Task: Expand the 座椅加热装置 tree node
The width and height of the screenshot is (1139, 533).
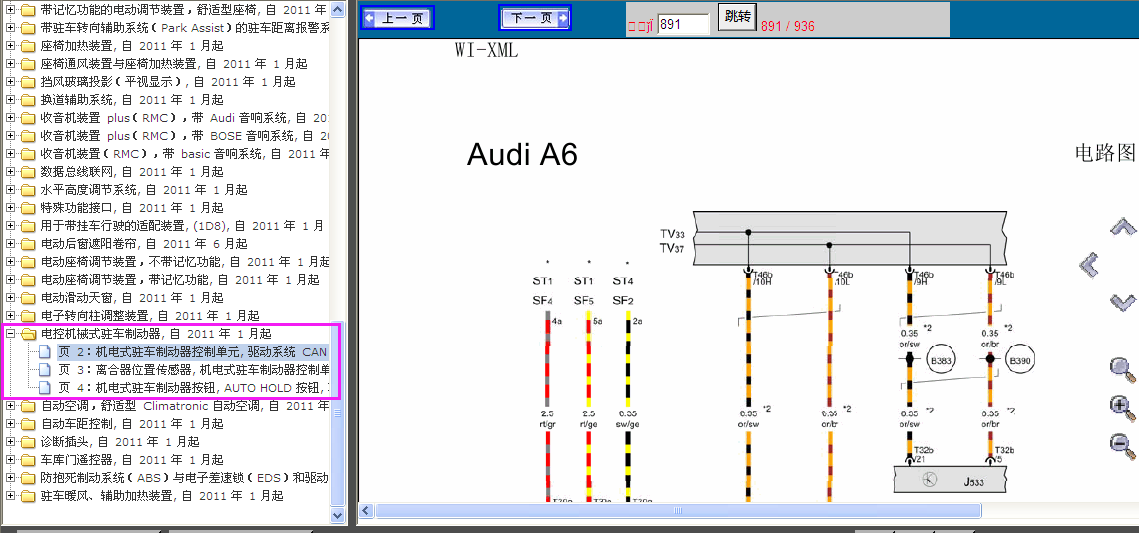Action: [x=10, y=46]
